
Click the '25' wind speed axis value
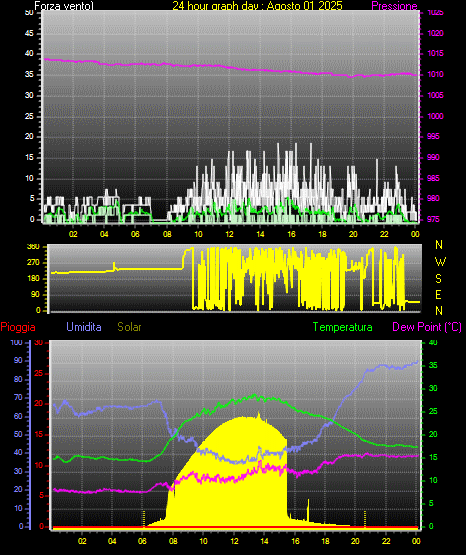click(29, 116)
